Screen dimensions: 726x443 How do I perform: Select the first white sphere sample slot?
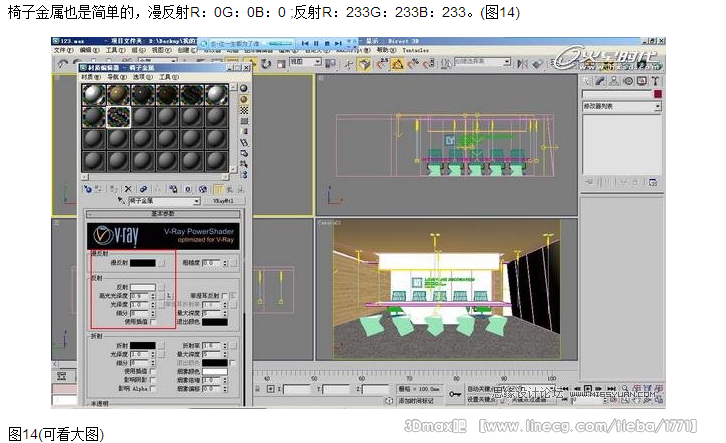[94, 94]
